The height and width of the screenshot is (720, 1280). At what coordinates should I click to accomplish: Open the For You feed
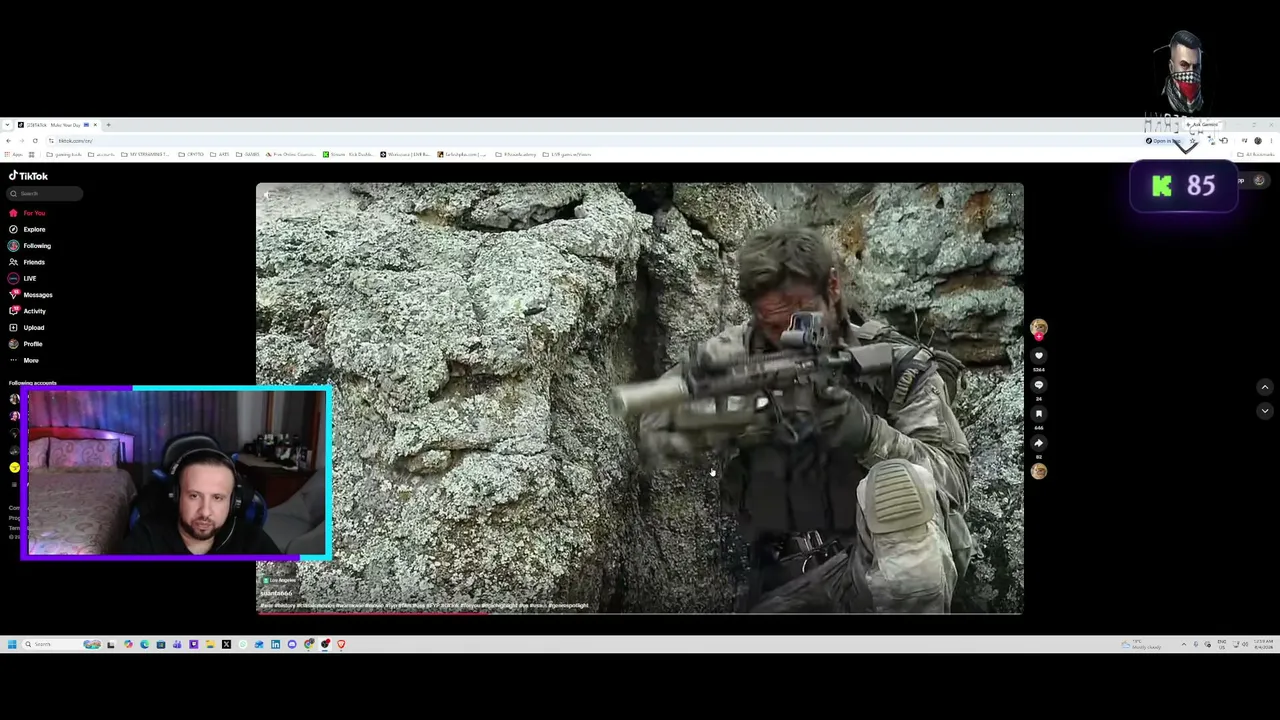(27, 213)
